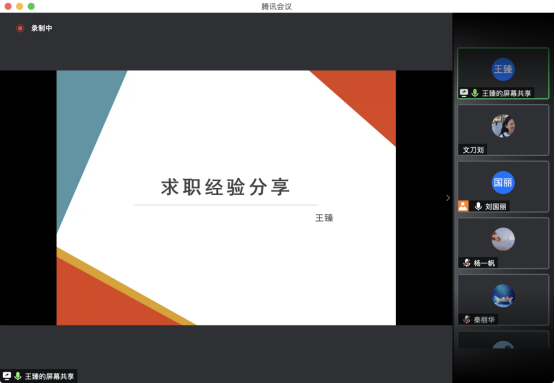Select 秦丽华's blue avatar image

[x=503, y=296]
